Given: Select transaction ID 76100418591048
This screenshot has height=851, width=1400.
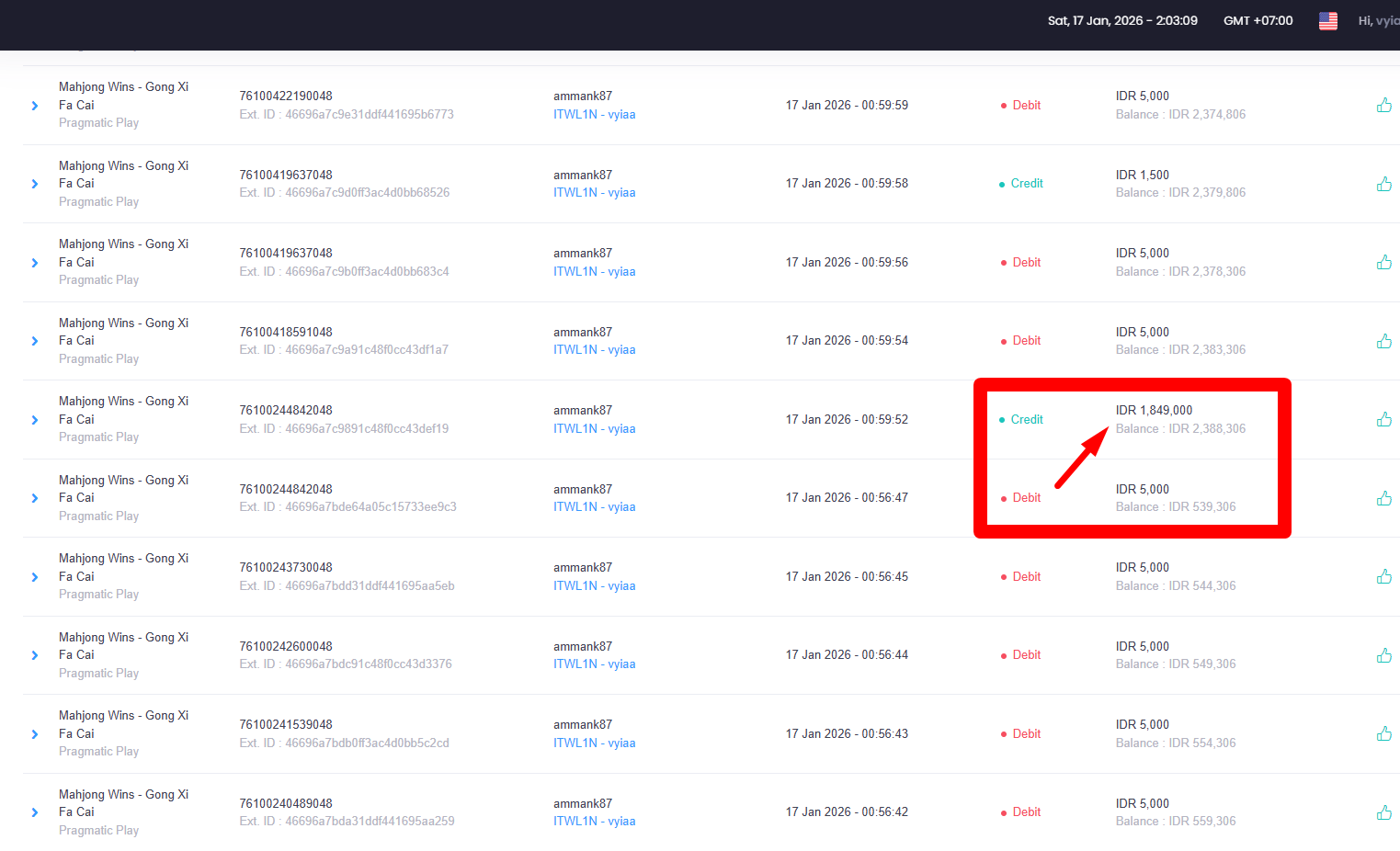Looking at the screenshot, I should 286,332.
